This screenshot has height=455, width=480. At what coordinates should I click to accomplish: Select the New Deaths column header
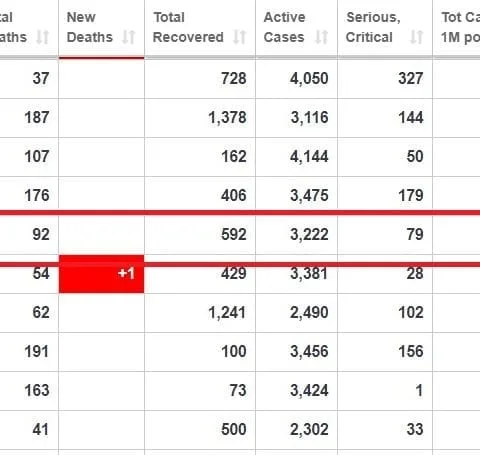(x=101, y=28)
